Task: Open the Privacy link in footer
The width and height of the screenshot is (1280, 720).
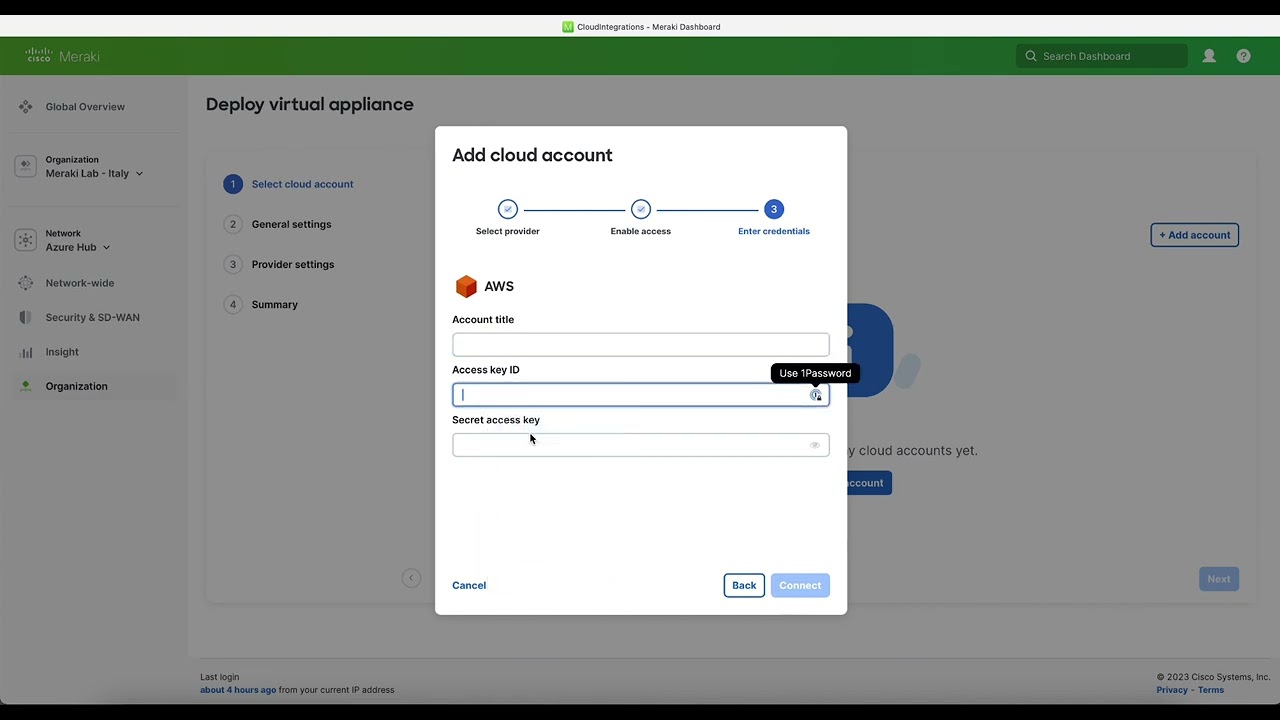Action: tap(1172, 690)
